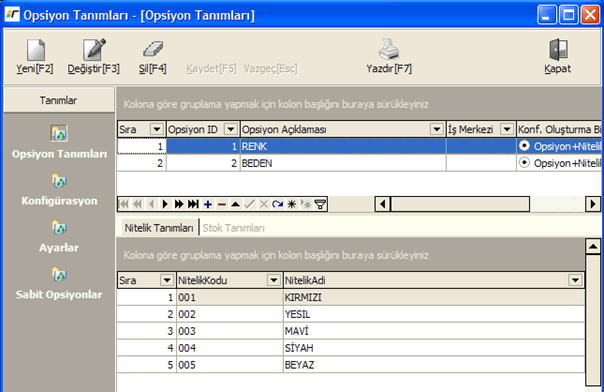
Task: Select Opsiyon+Nitelik radio in RENK row
Action: click(x=524, y=146)
